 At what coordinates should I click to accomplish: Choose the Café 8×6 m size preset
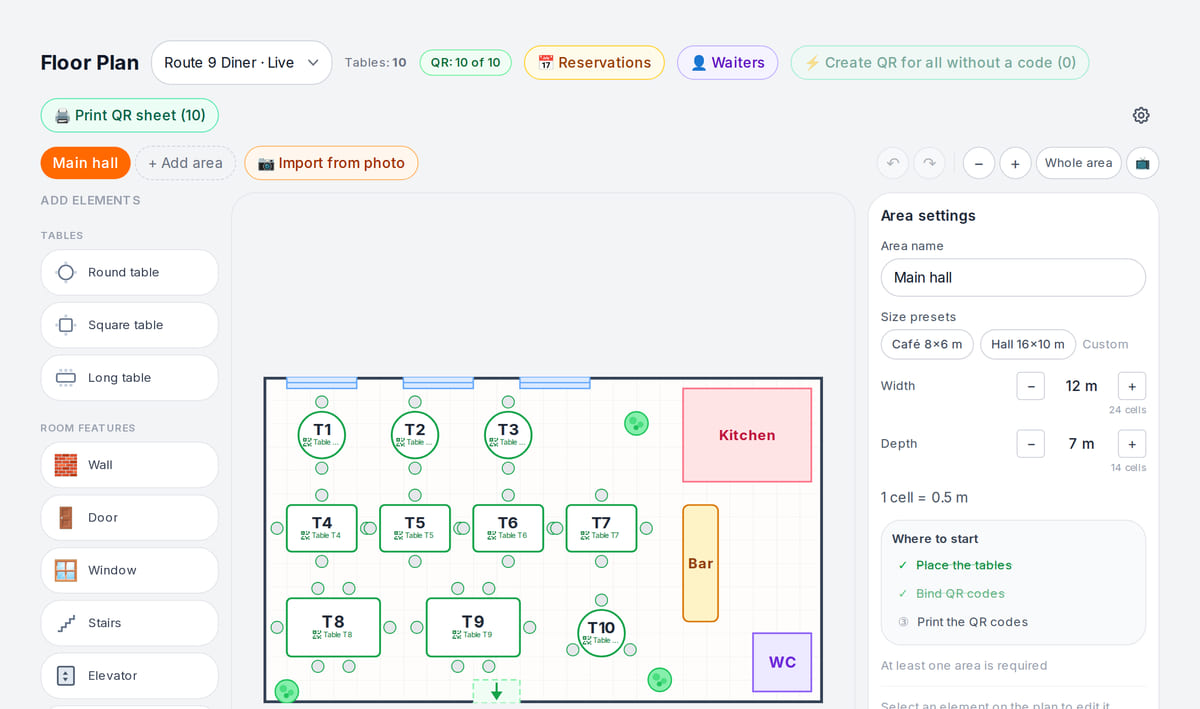(x=927, y=344)
